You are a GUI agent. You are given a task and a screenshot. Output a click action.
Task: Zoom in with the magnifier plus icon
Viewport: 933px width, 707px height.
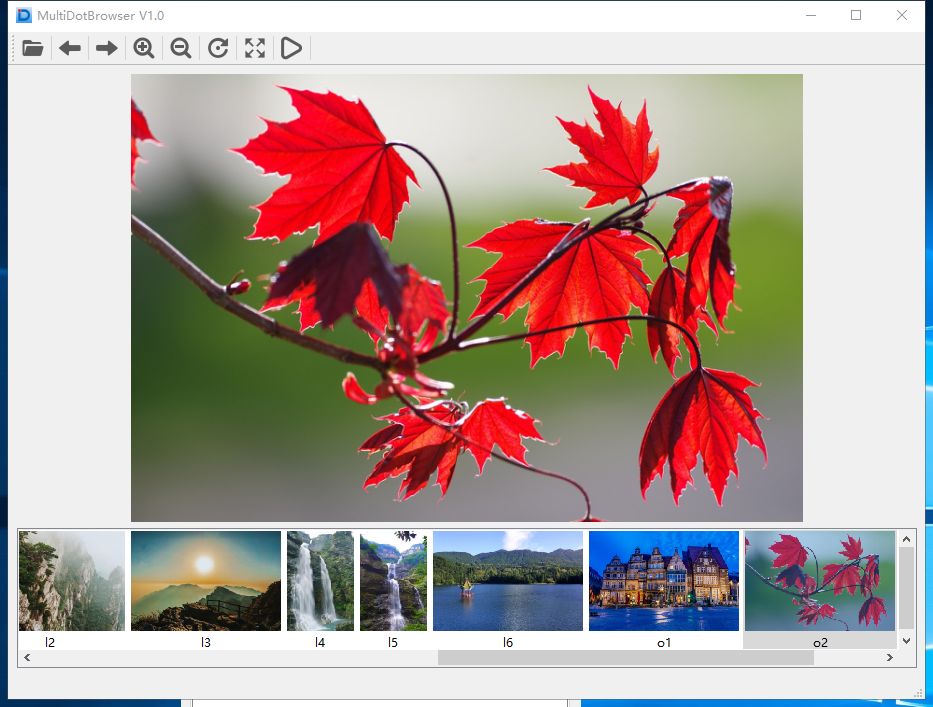[x=144, y=48]
